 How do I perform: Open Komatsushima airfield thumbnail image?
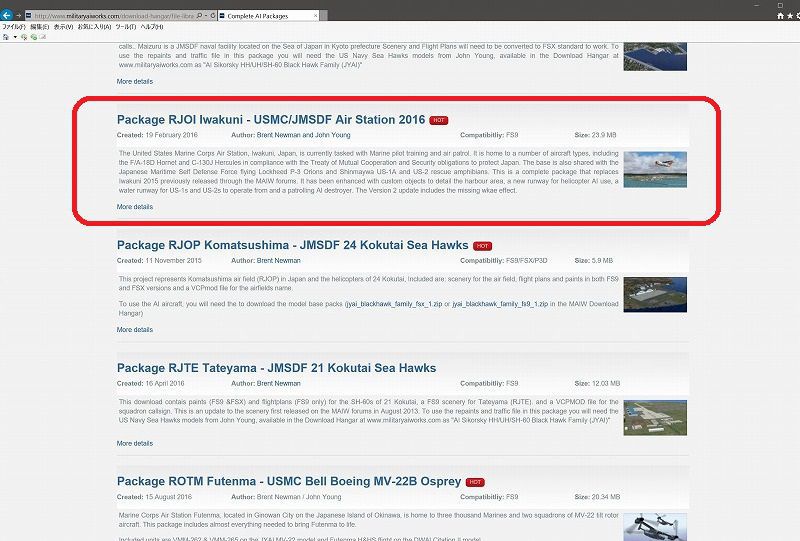click(x=655, y=294)
